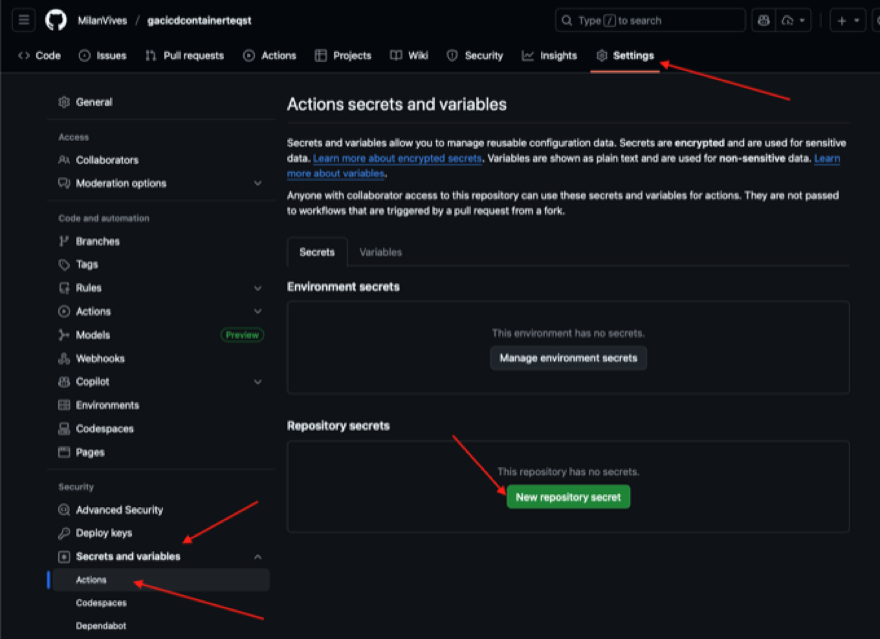
Task: Select the Secrets tab
Action: [x=317, y=252]
